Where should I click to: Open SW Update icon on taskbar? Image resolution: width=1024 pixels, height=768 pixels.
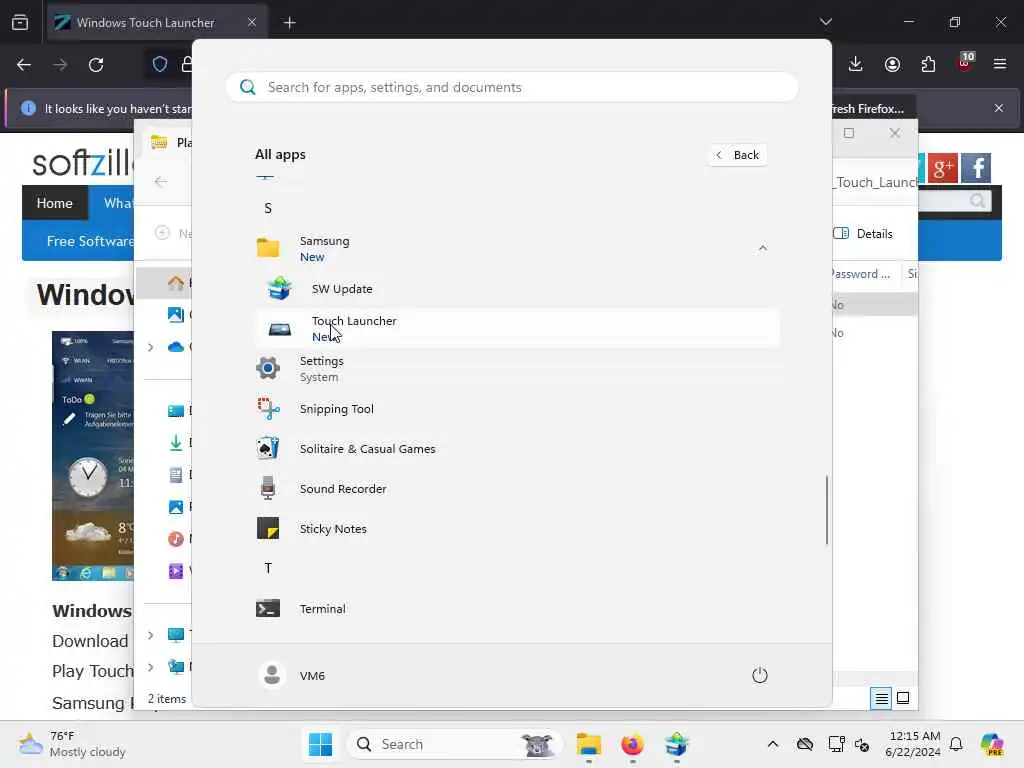coord(676,744)
